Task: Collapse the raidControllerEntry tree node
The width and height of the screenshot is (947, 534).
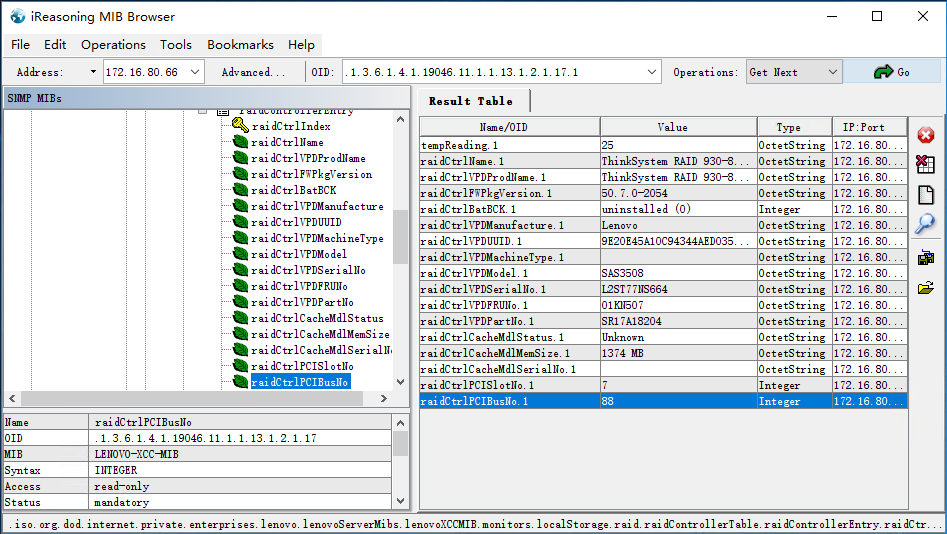Action: [x=203, y=111]
